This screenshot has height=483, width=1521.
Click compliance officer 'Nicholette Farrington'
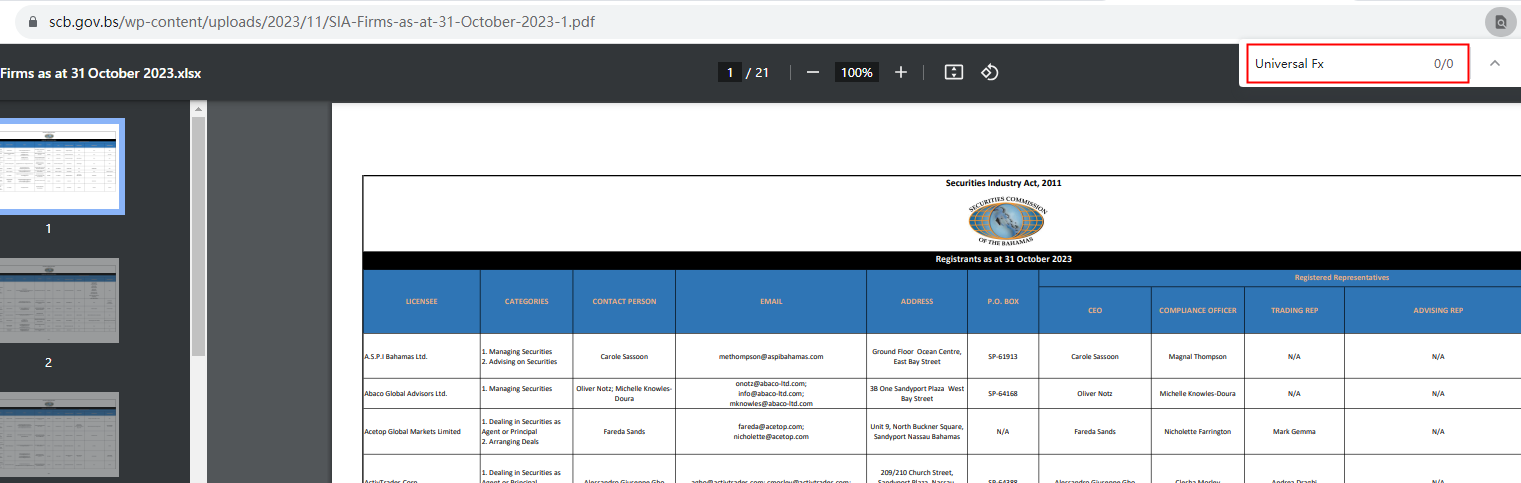point(1198,431)
